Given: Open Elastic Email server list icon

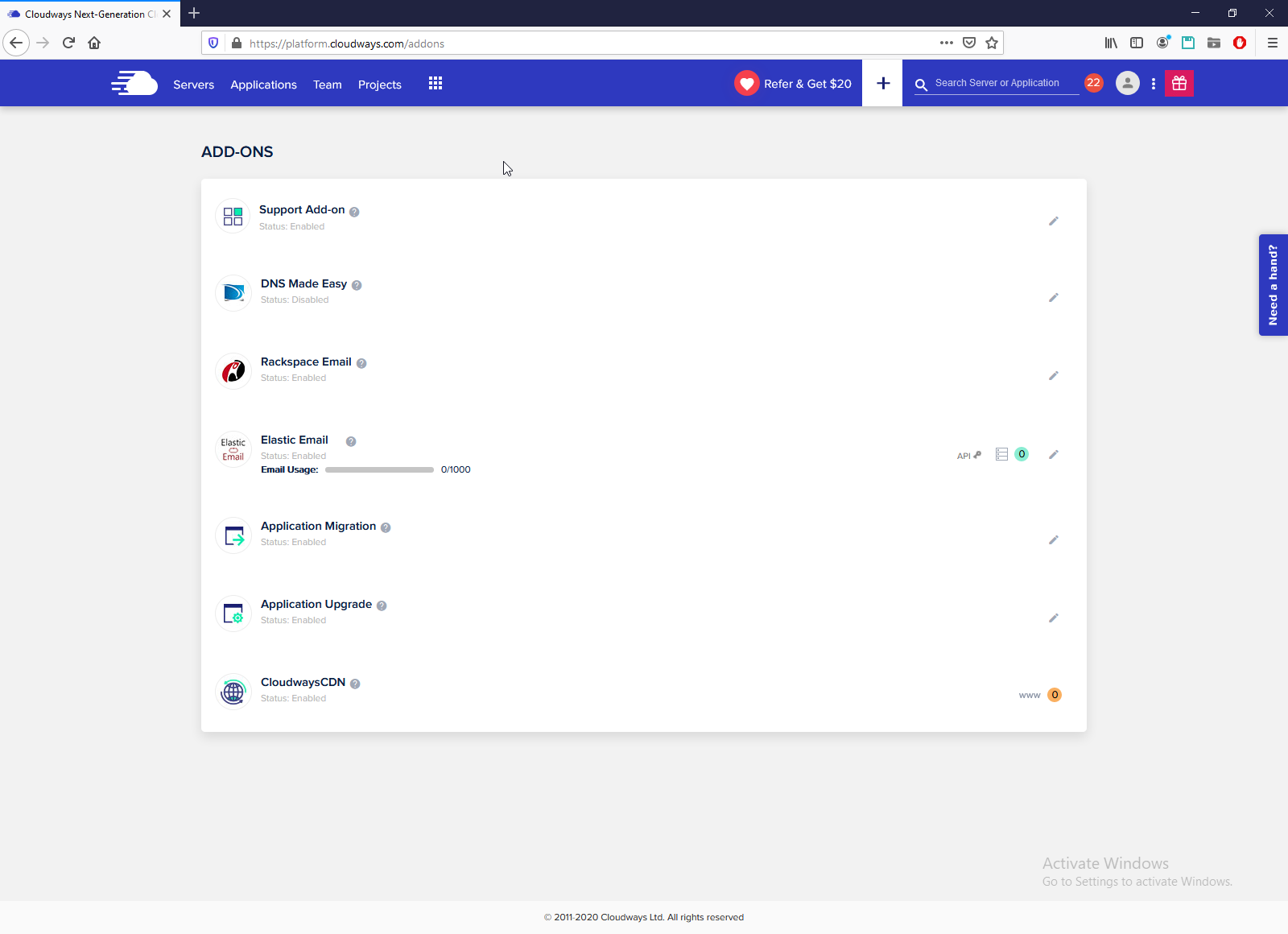Looking at the screenshot, I should pyautogui.click(x=1001, y=454).
